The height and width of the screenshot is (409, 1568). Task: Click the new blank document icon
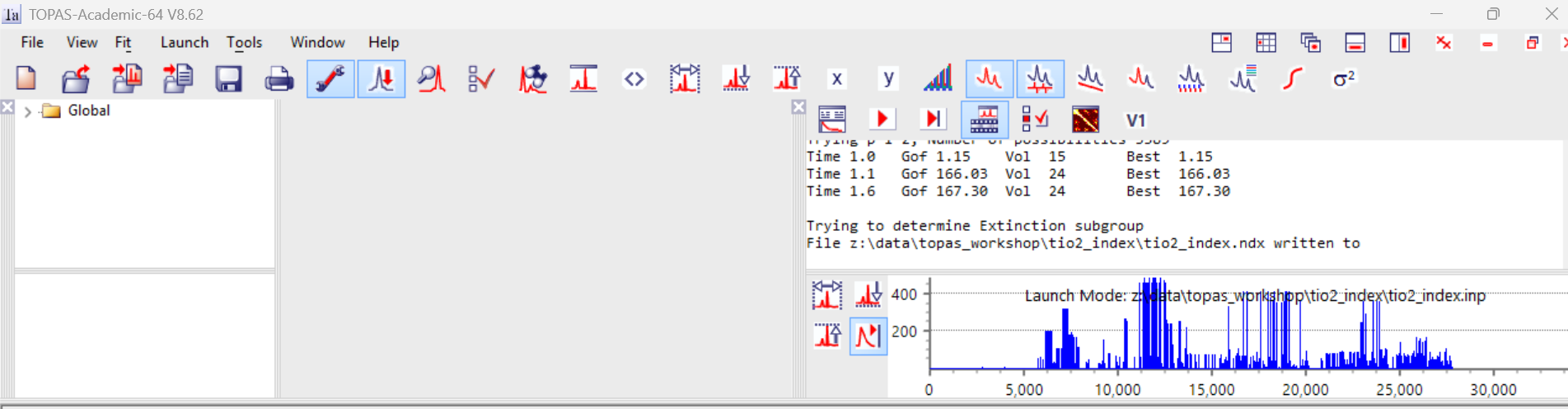coord(26,79)
